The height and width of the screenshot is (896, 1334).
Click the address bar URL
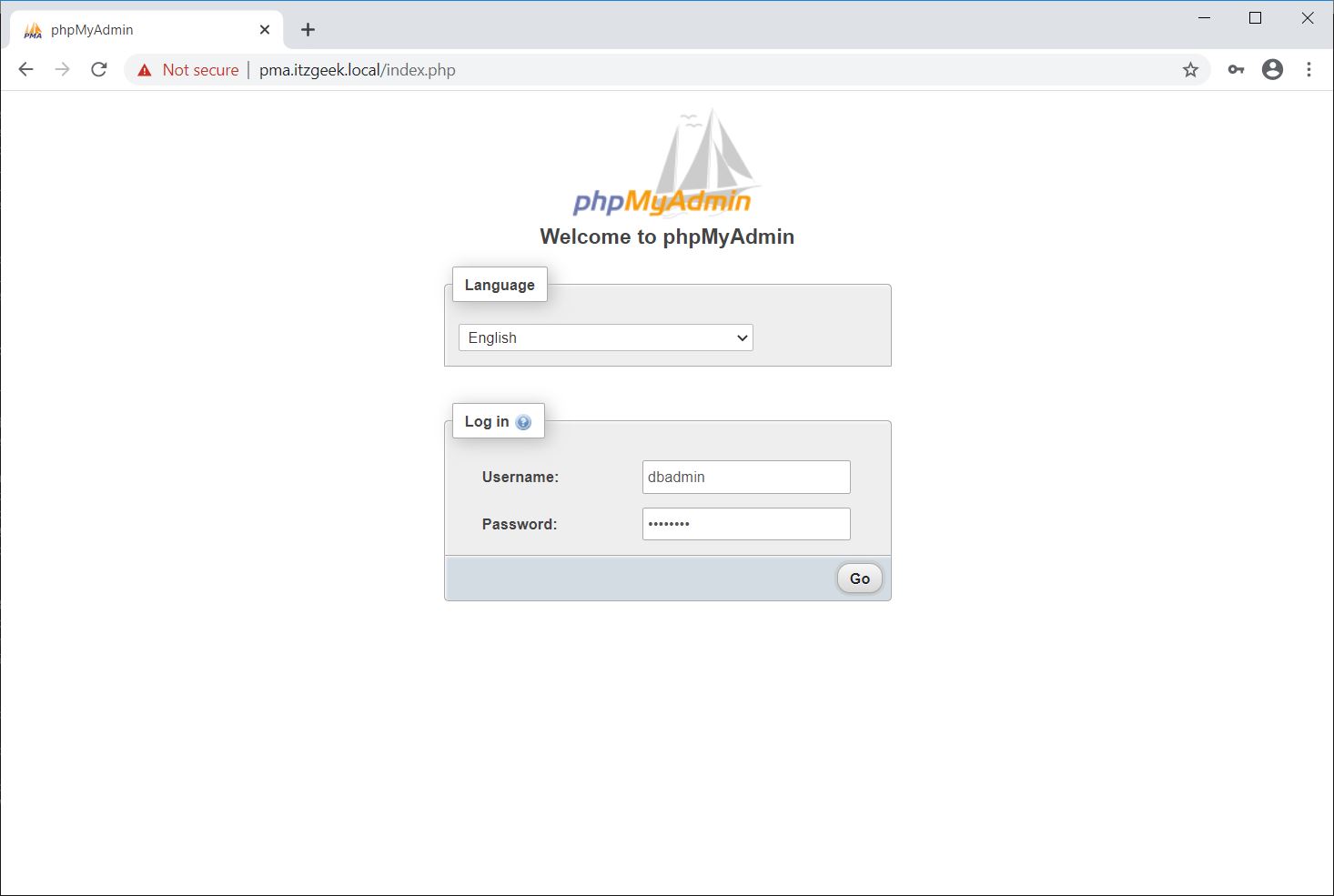[x=357, y=70]
